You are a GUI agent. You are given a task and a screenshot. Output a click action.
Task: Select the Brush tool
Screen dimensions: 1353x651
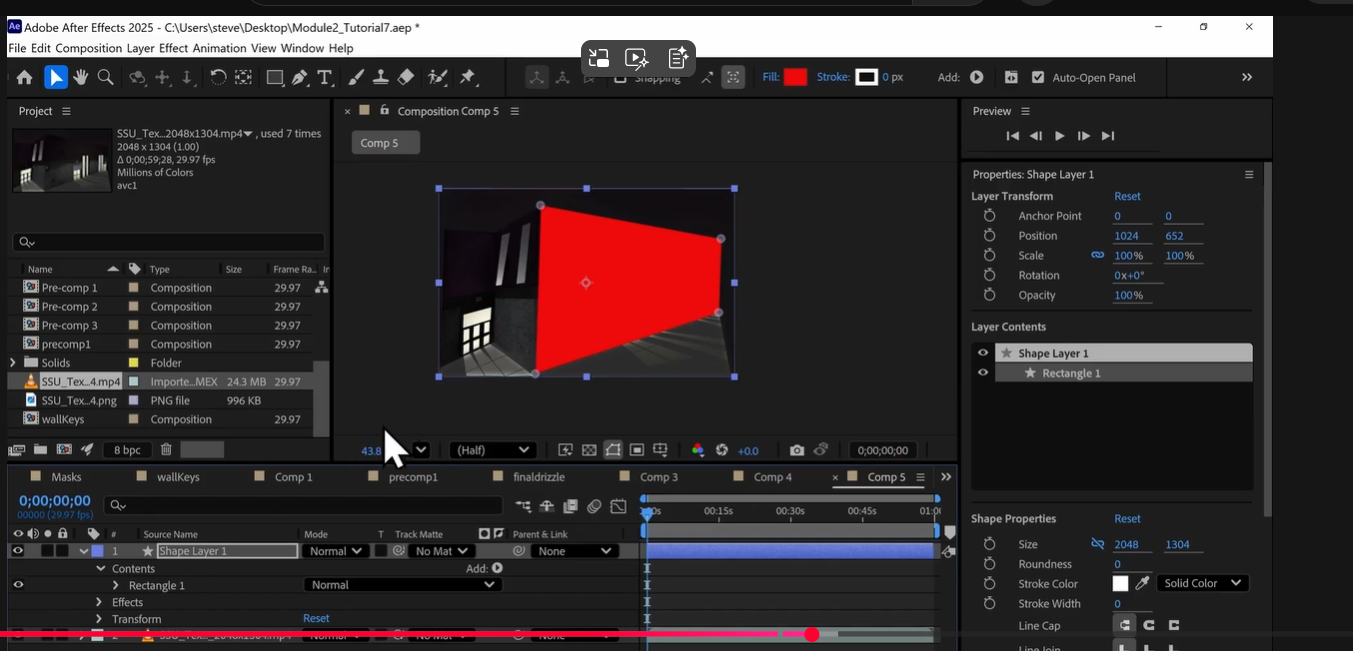(x=355, y=77)
